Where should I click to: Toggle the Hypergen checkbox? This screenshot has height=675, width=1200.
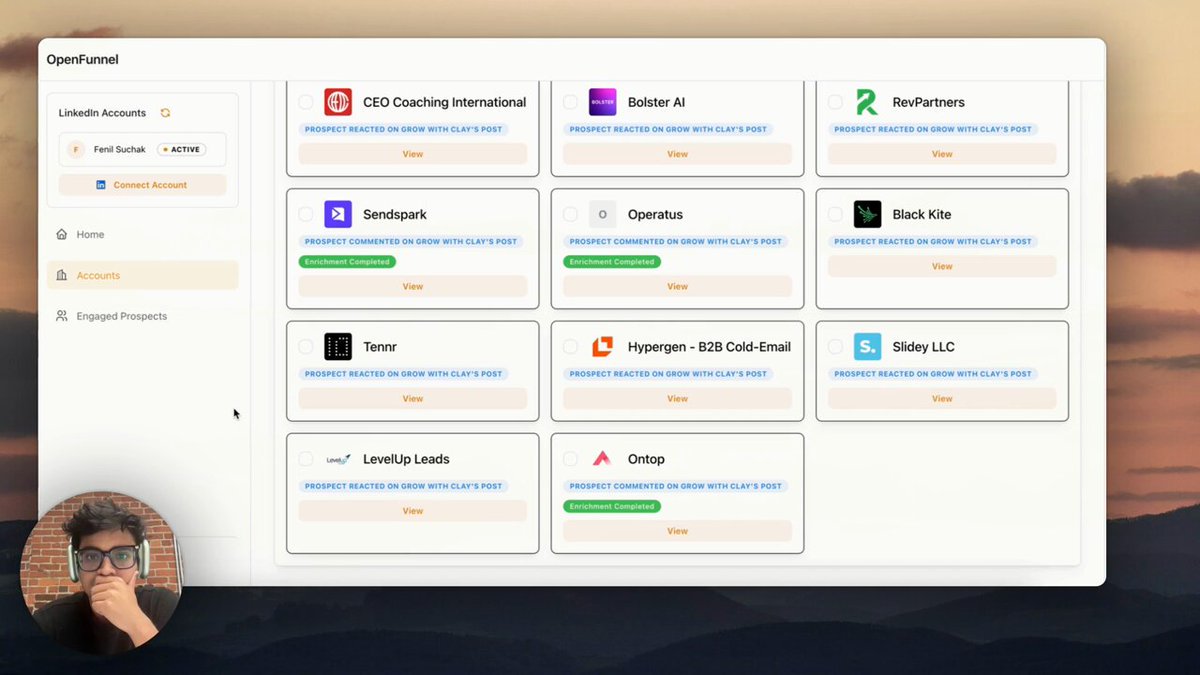click(570, 347)
